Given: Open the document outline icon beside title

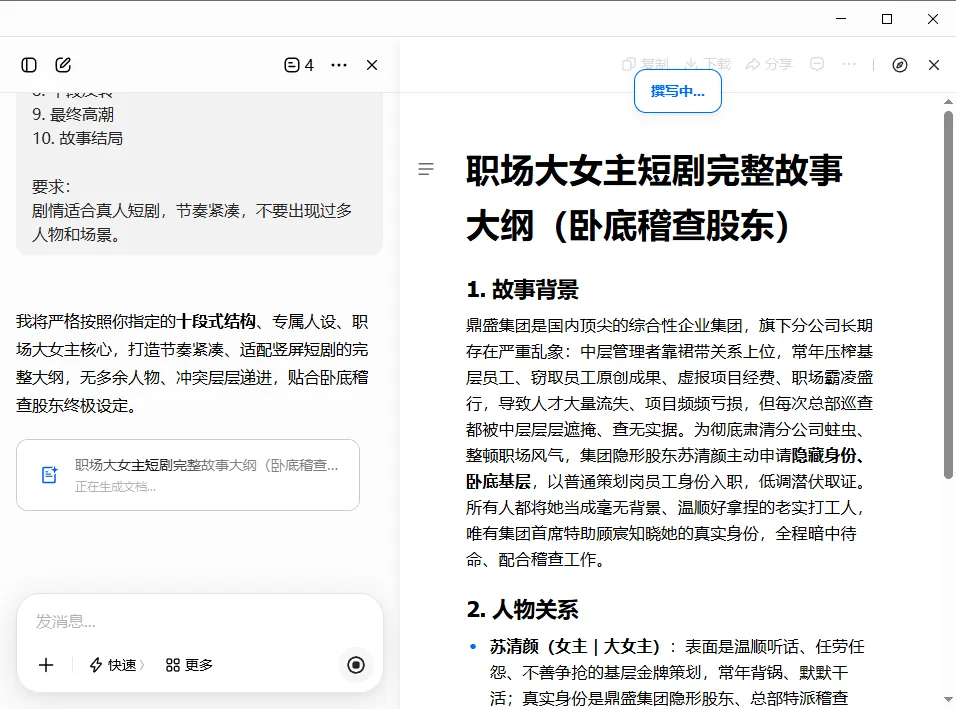Looking at the screenshot, I should pyautogui.click(x=426, y=169).
